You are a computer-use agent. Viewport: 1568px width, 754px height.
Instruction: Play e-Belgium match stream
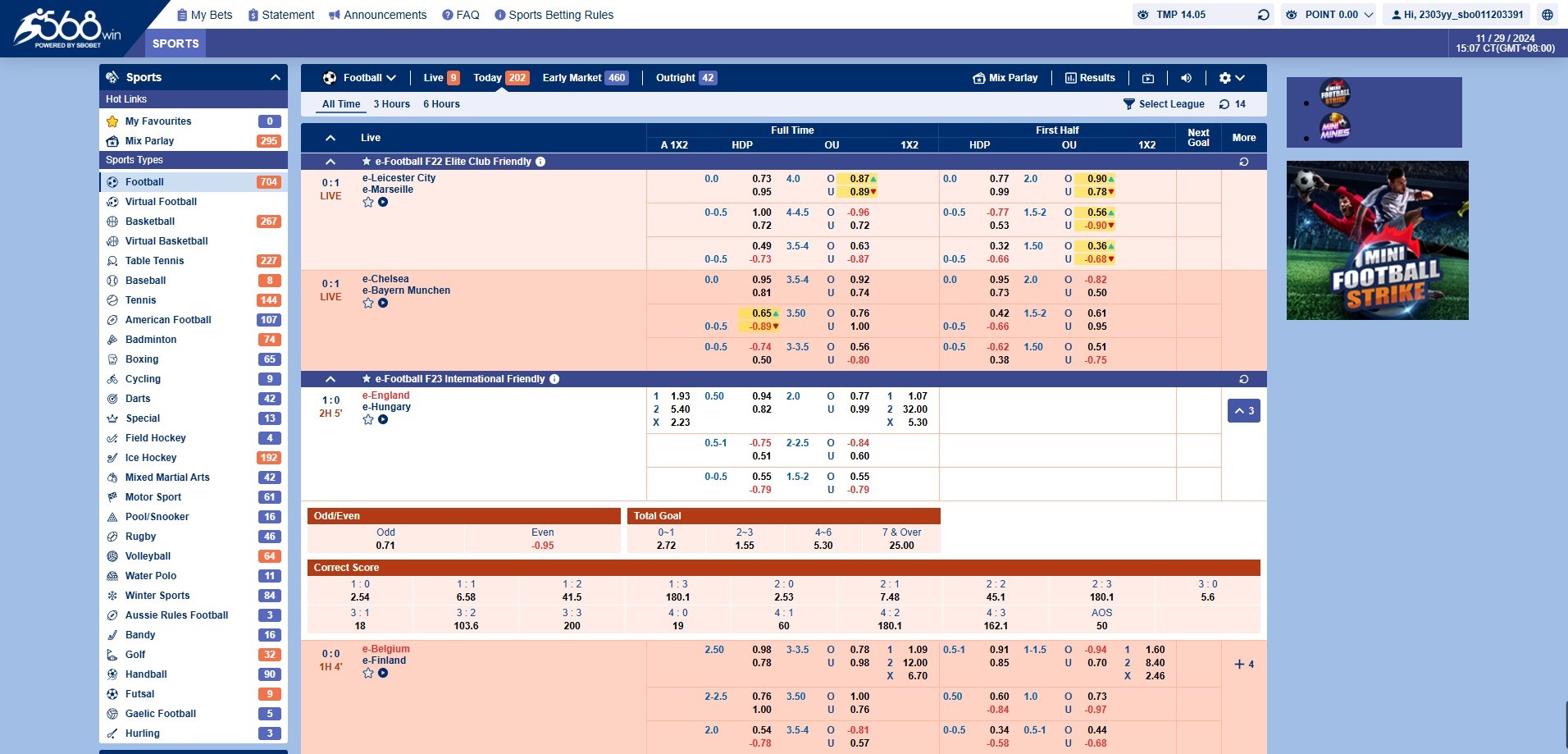[383, 673]
